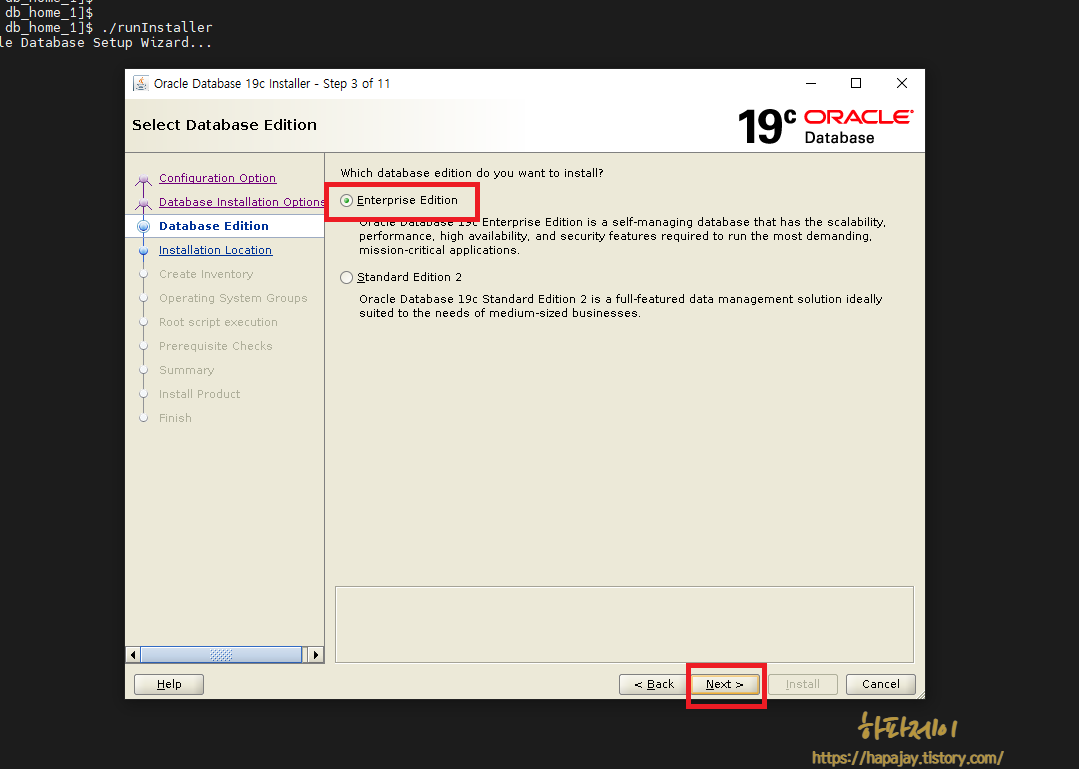Image resolution: width=1079 pixels, height=769 pixels.
Task: Click the ./runInstaller command in terminal
Action: (157, 28)
